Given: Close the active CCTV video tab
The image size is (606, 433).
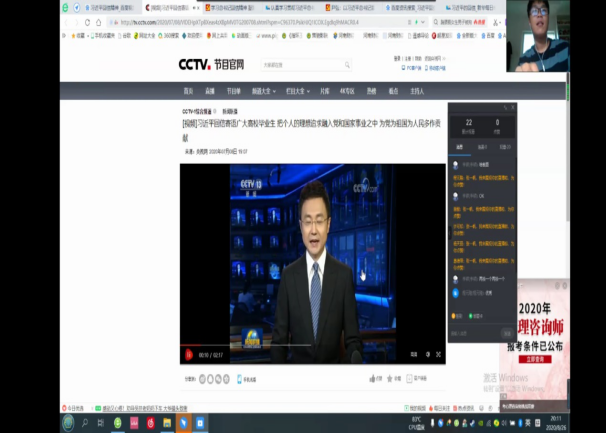Looking at the screenshot, I should coord(199,7).
